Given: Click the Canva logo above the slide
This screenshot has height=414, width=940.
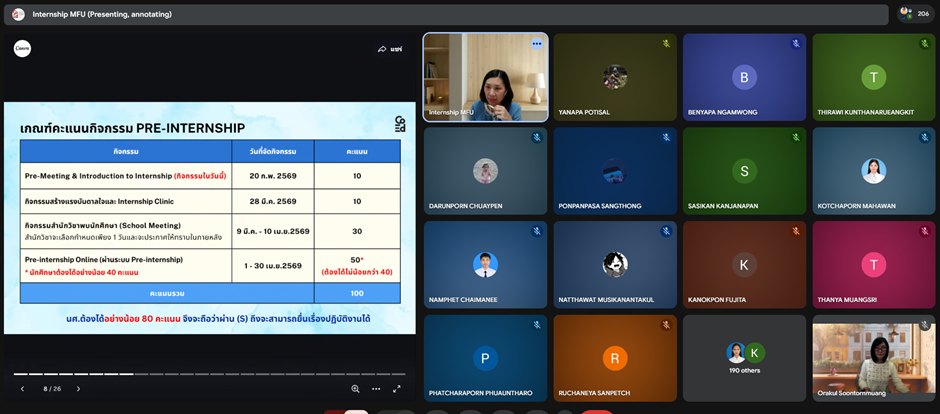Looking at the screenshot, I should pos(22,48).
